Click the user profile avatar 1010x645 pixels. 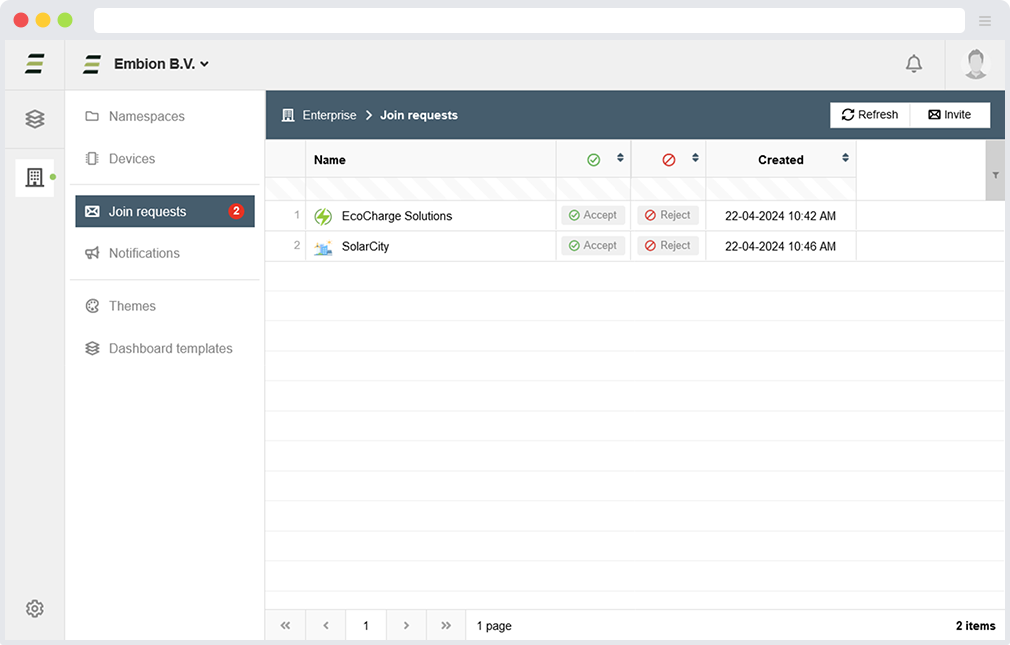click(x=975, y=64)
